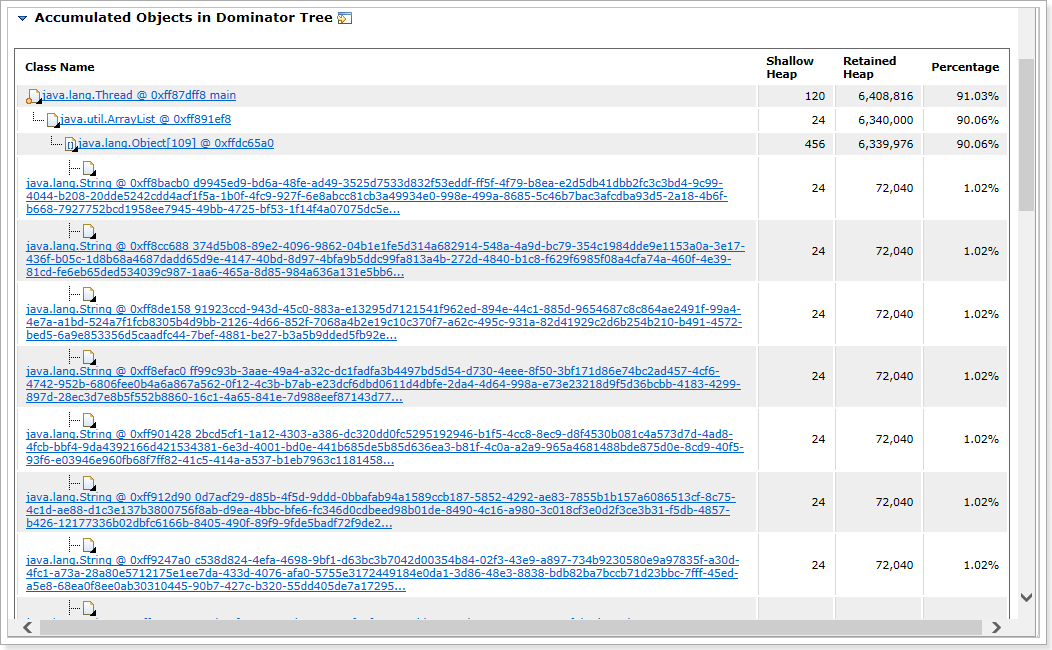Viewport: 1052px width, 650px height.
Task: Click the object icon above String 0xff8bacb0
Action: pyautogui.click(x=89, y=168)
